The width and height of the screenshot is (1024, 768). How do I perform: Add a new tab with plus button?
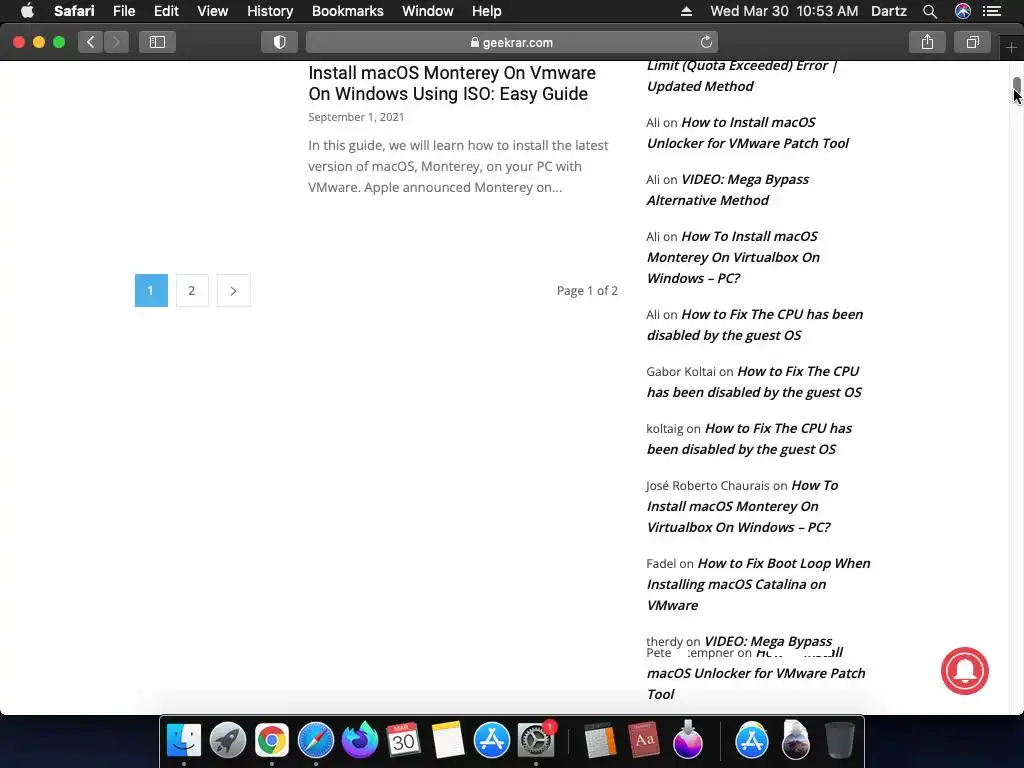pyautogui.click(x=1011, y=48)
